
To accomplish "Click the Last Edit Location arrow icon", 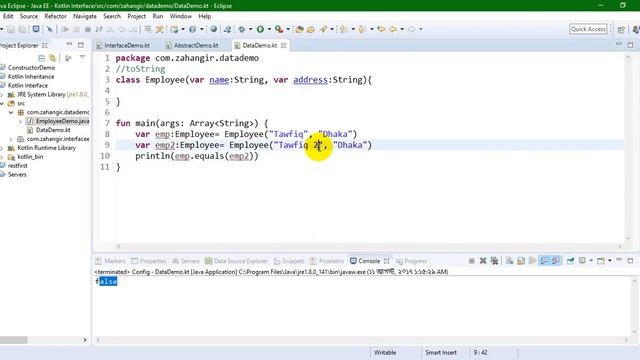I will (381, 29).
